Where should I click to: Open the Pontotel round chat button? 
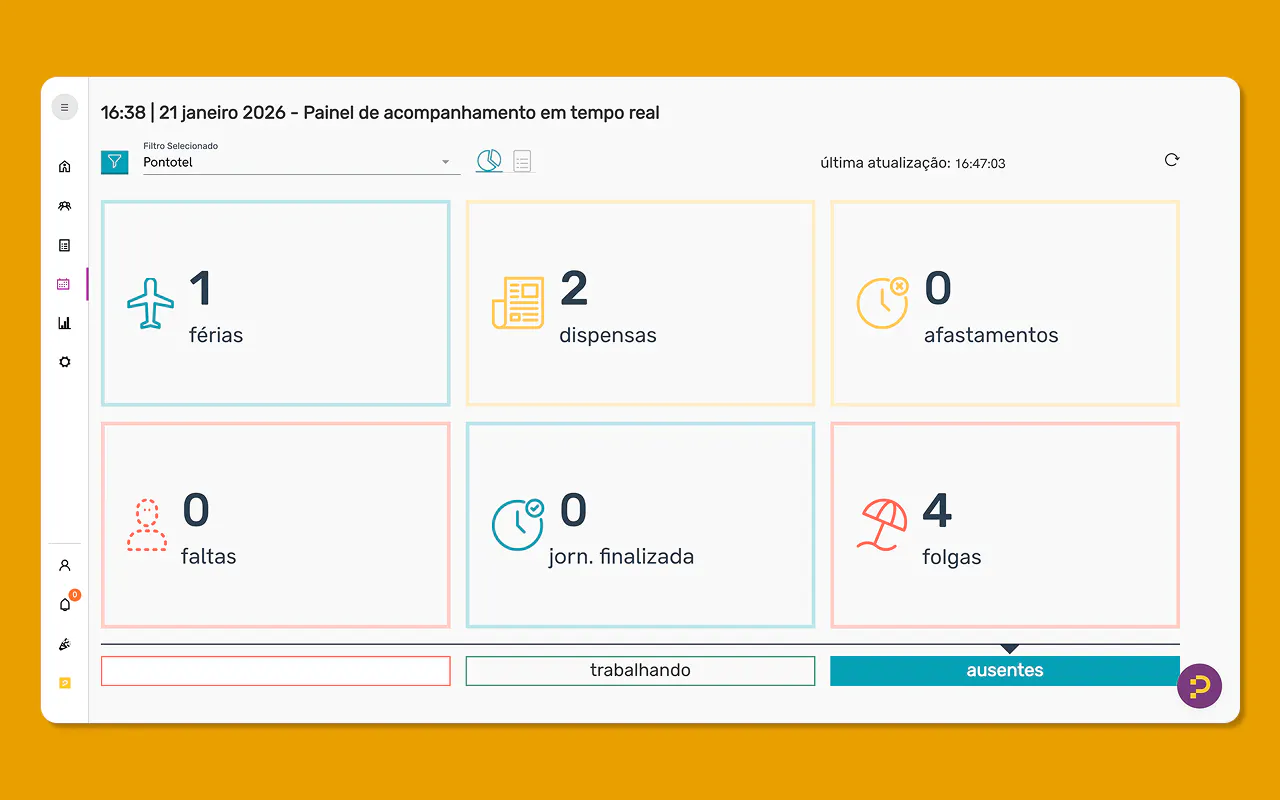(1199, 686)
